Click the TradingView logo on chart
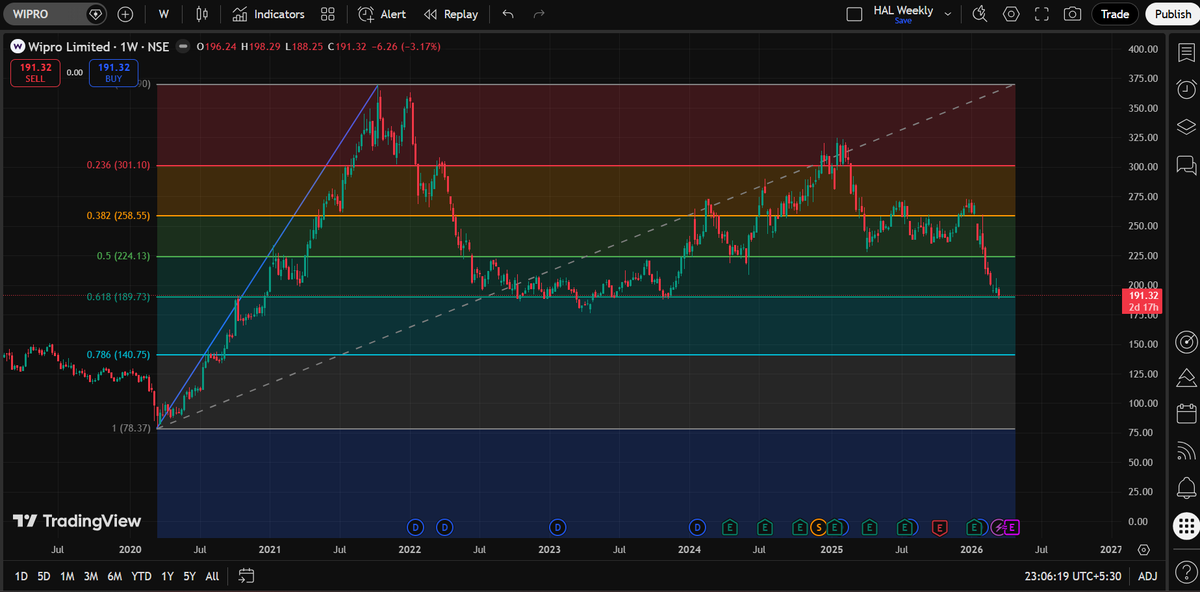Viewport: 1200px width, 592px height. (77, 521)
